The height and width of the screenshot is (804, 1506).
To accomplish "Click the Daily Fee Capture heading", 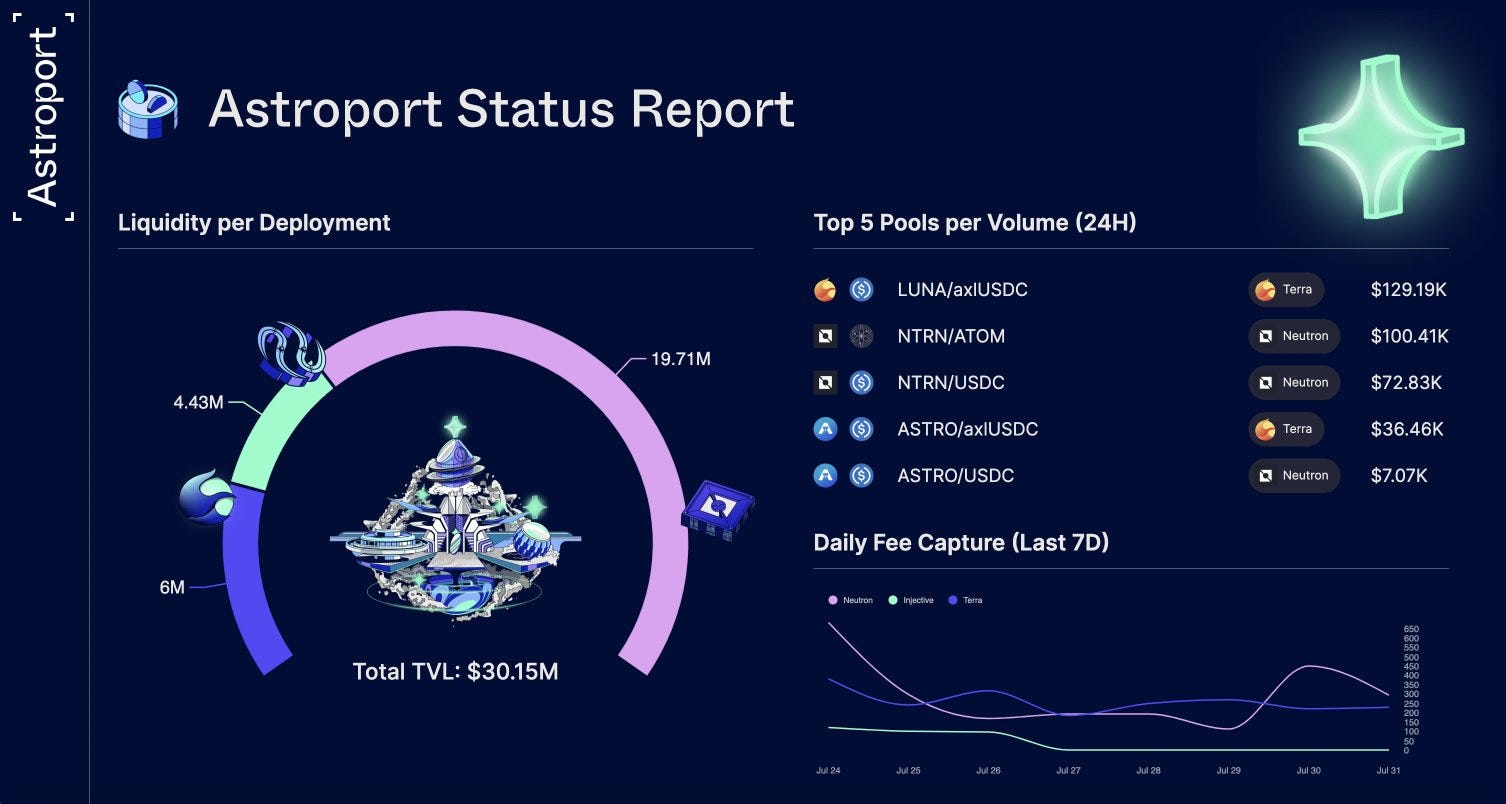I will pos(961,543).
